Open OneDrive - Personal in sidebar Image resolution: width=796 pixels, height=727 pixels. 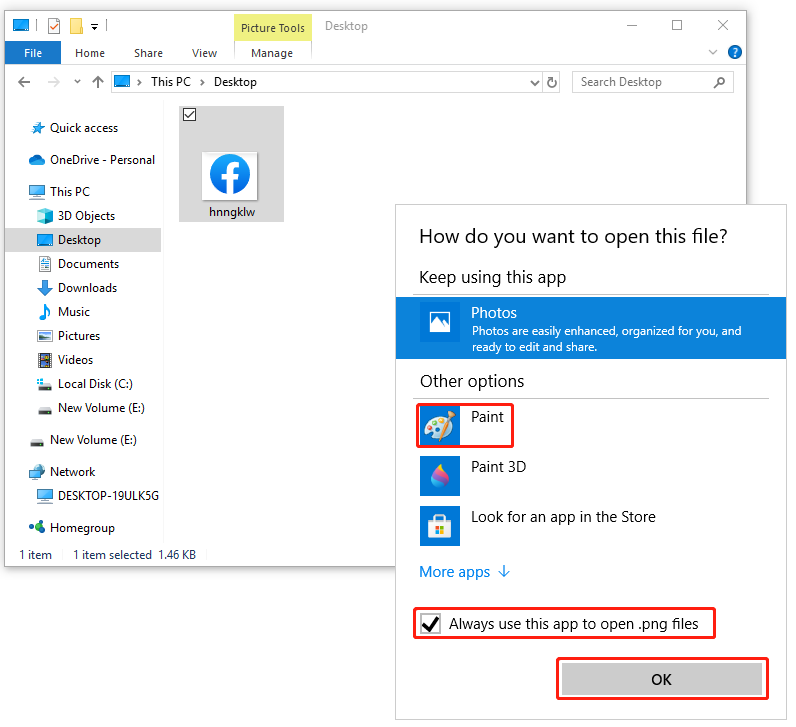tap(102, 160)
